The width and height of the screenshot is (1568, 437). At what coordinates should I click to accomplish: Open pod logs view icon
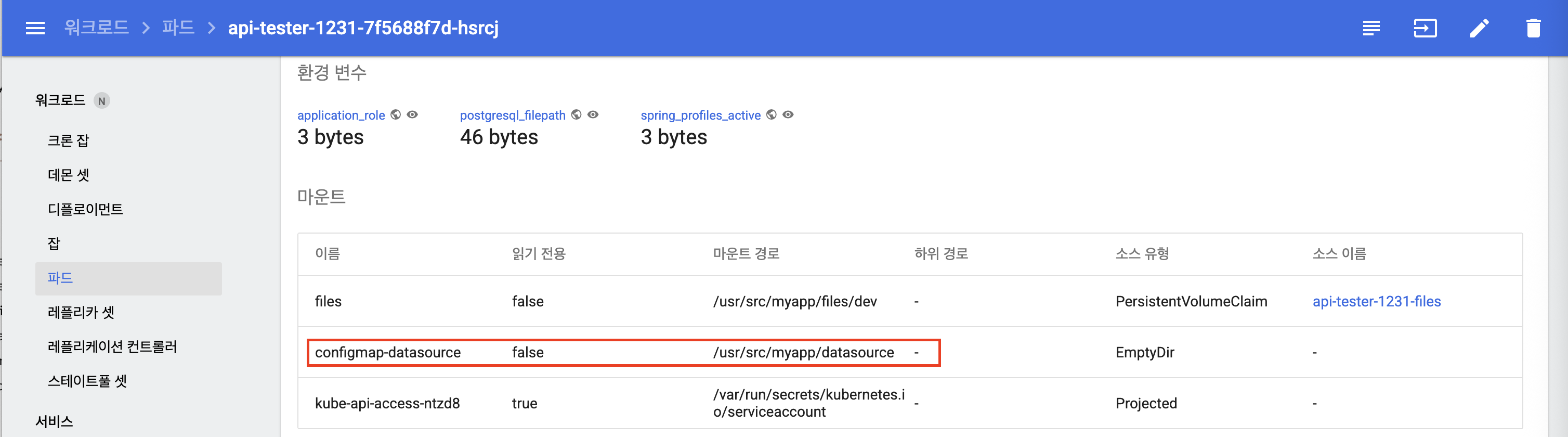(x=1371, y=28)
